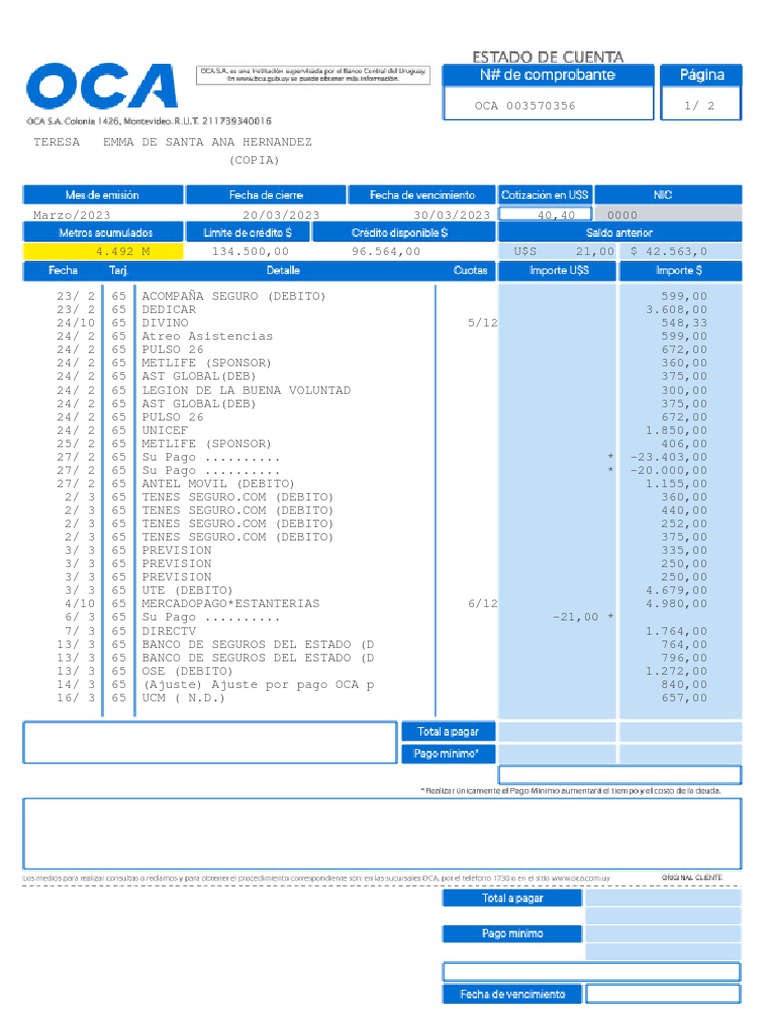
Task: Click the ORIGINAL CLIENTE label
Action: pos(692,878)
